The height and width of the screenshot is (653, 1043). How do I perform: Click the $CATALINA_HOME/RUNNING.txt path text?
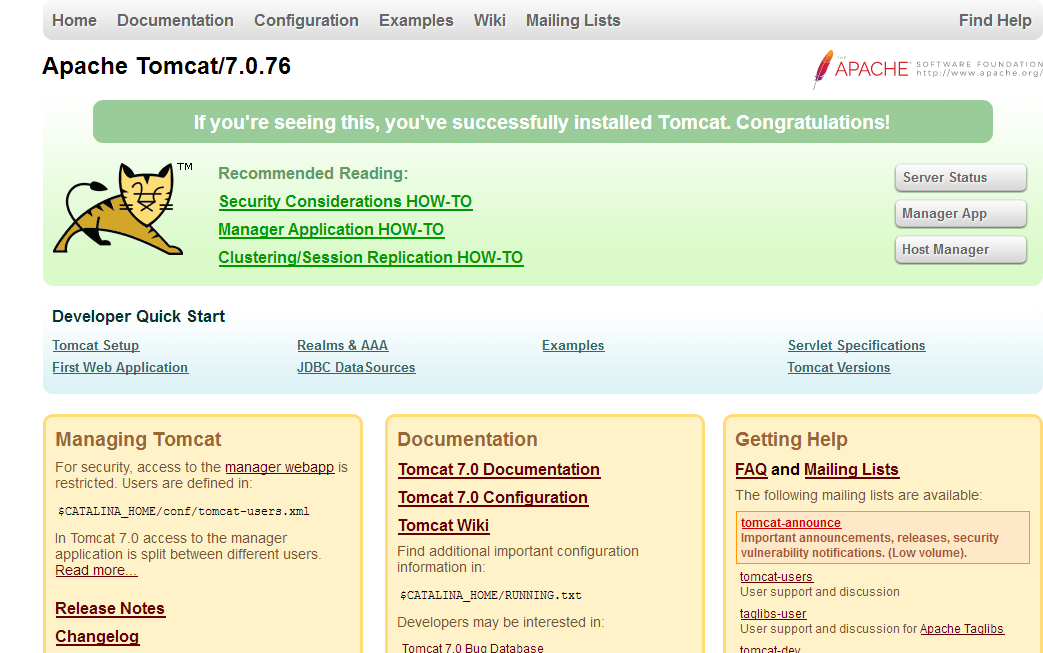point(491,595)
